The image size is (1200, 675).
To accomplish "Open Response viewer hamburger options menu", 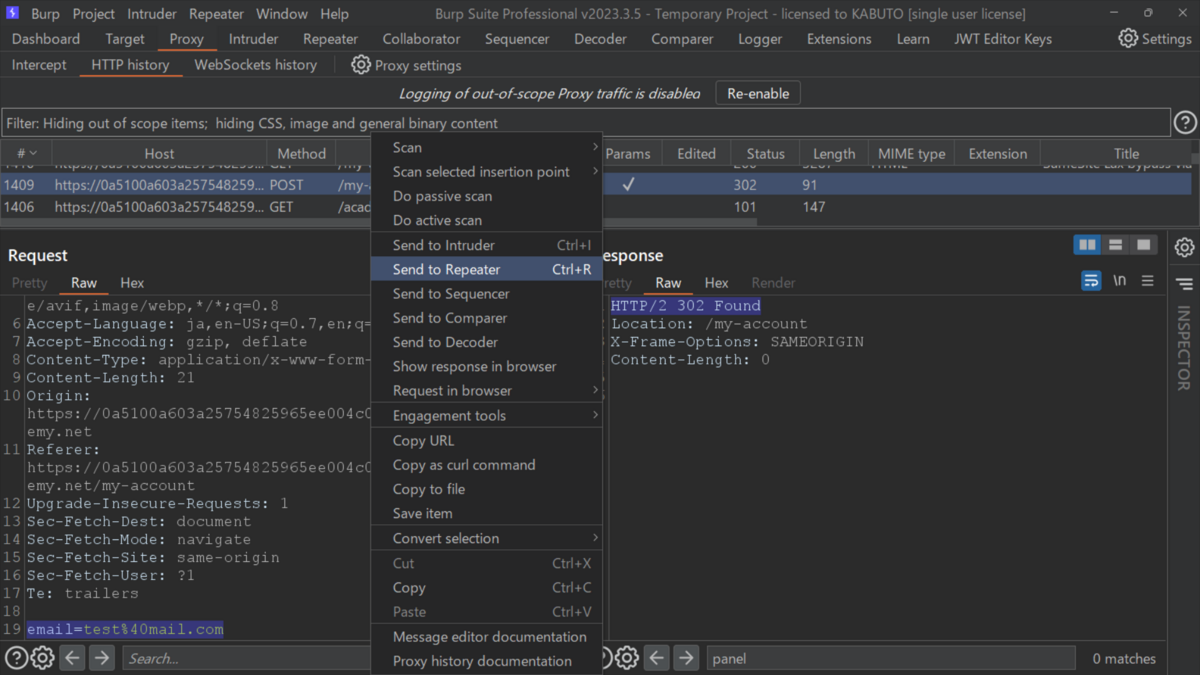I will (1148, 281).
